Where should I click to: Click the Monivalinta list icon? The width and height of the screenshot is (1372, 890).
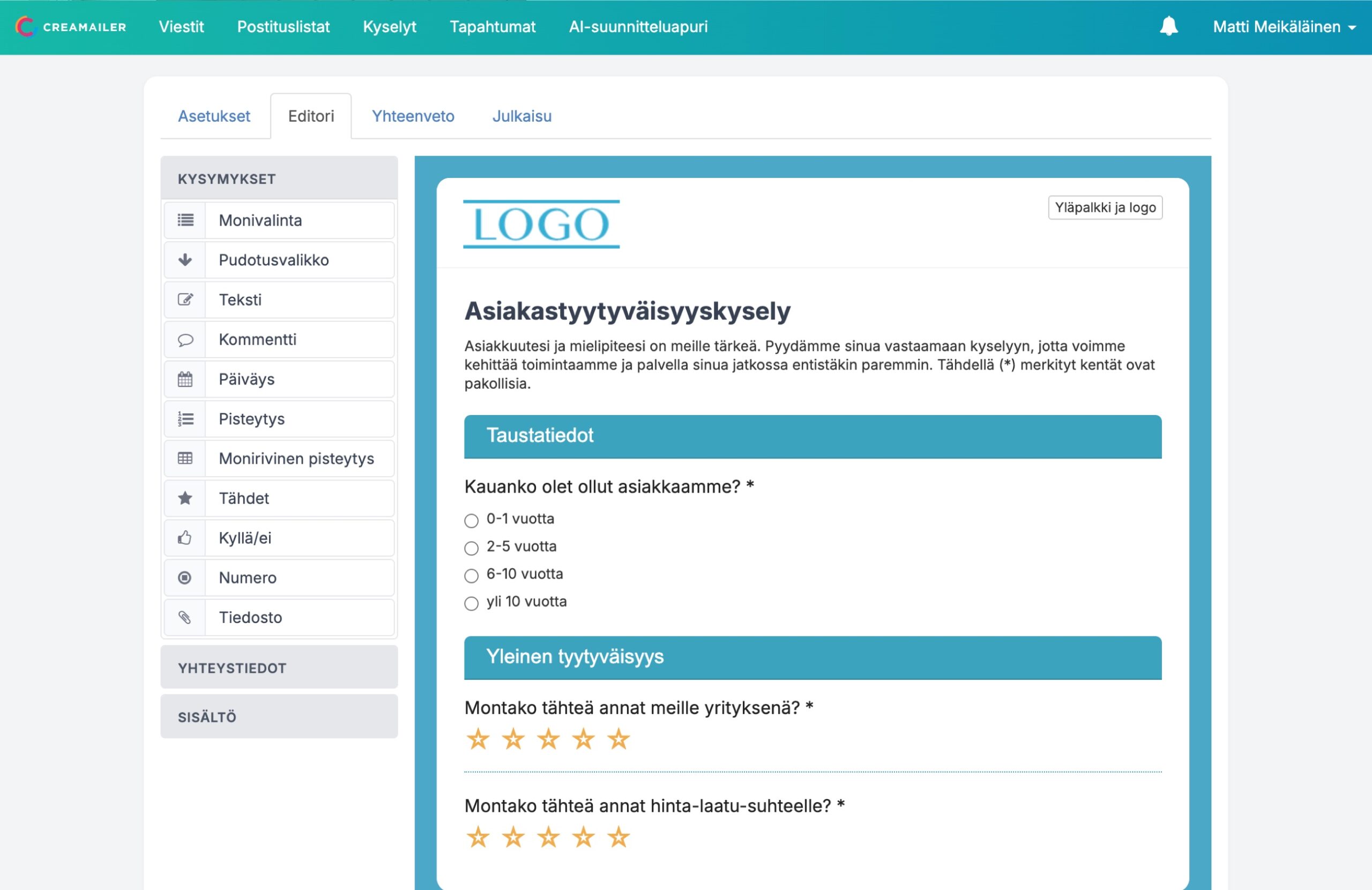coord(185,220)
